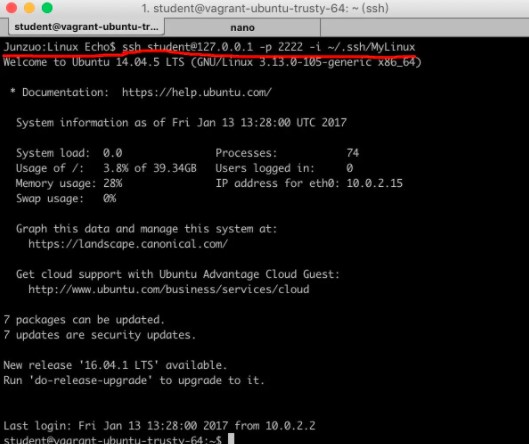
Task: Open the ubuntu.com business services cloud URL
Action: point(169,289)
